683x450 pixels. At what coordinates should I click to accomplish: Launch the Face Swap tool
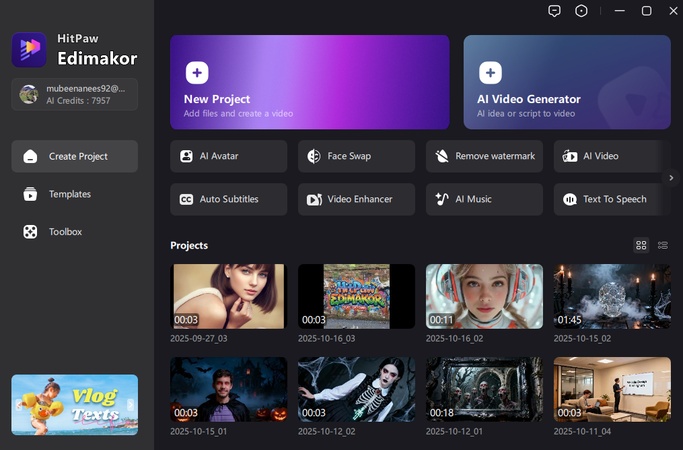click(356, 156)
